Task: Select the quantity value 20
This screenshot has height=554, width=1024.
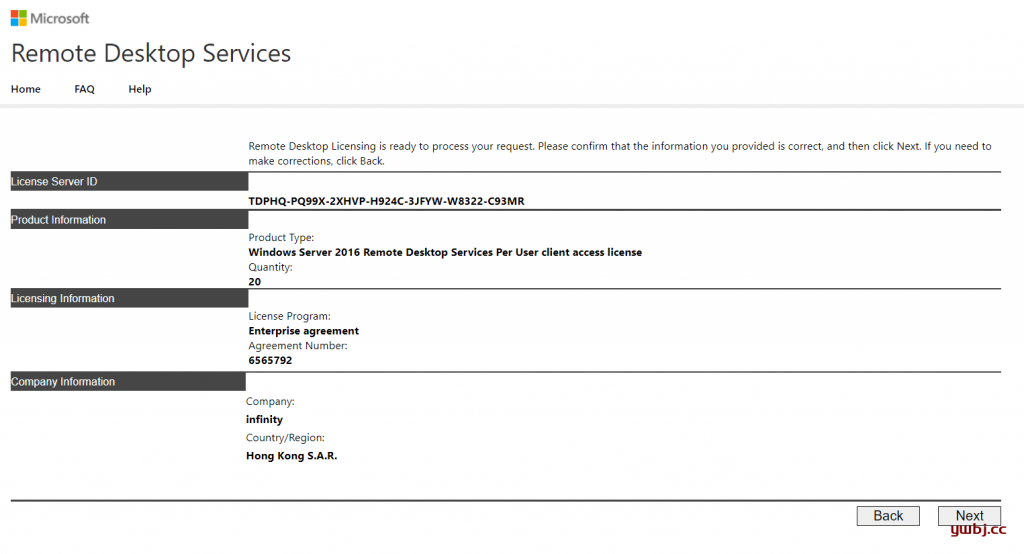Action: coord(255,282)
